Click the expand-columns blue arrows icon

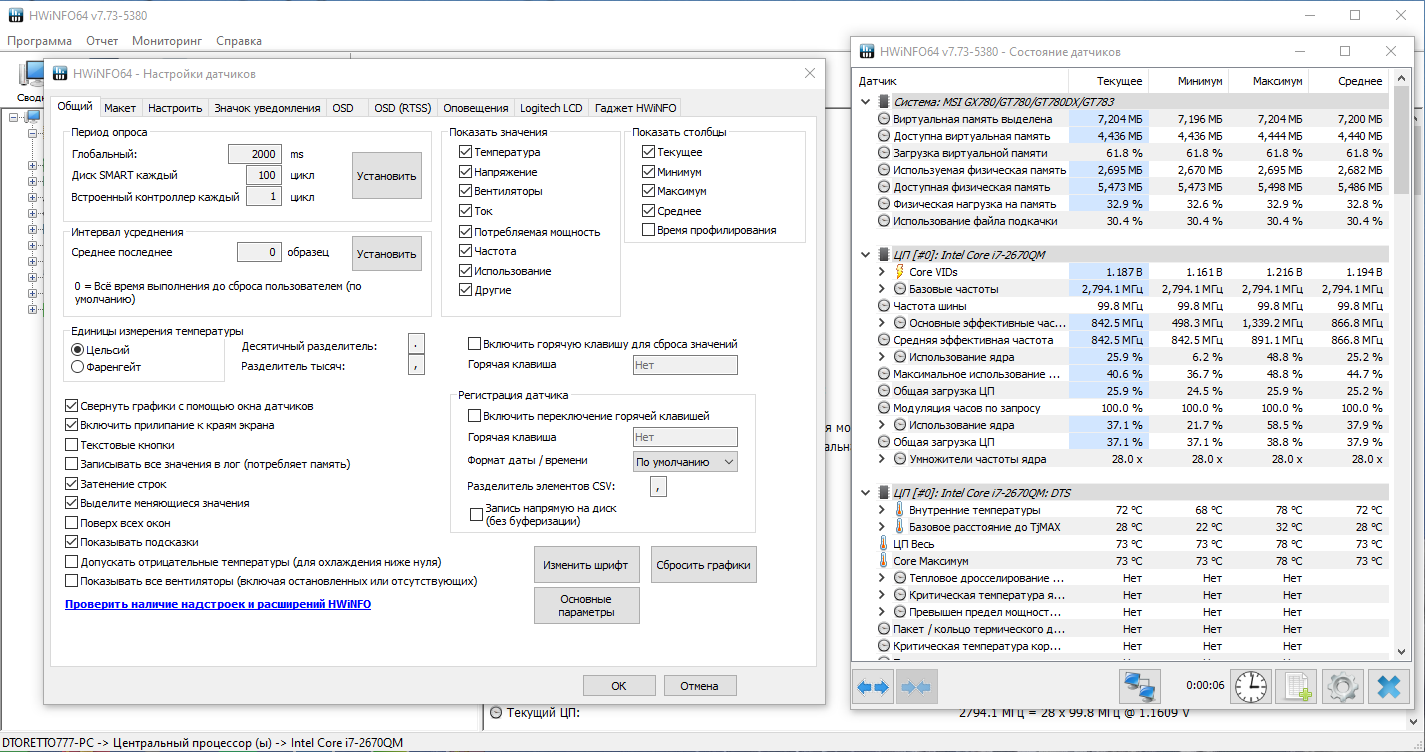point(873,687)
